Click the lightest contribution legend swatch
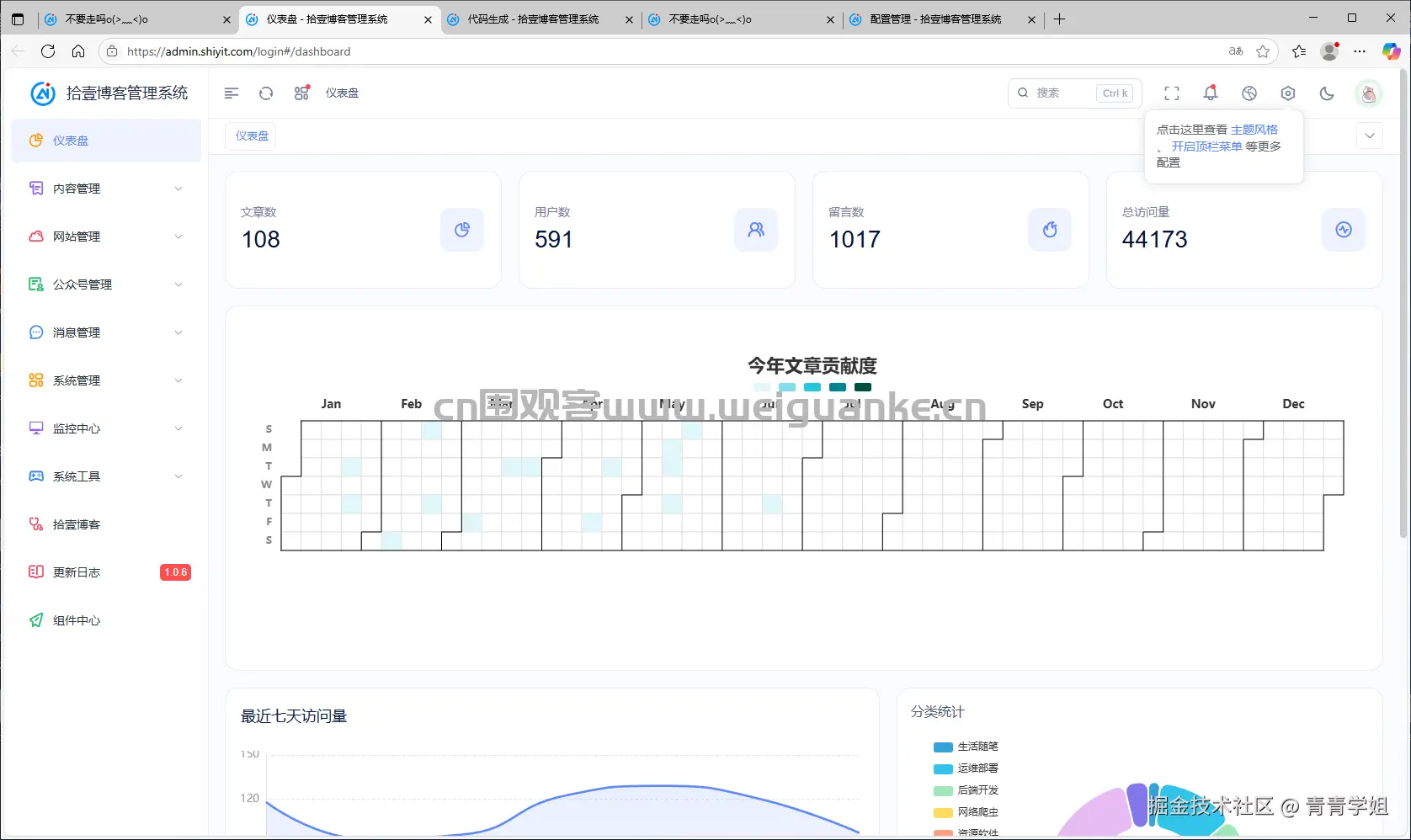Screen dimensions: 1411x840 coord(762,387)
